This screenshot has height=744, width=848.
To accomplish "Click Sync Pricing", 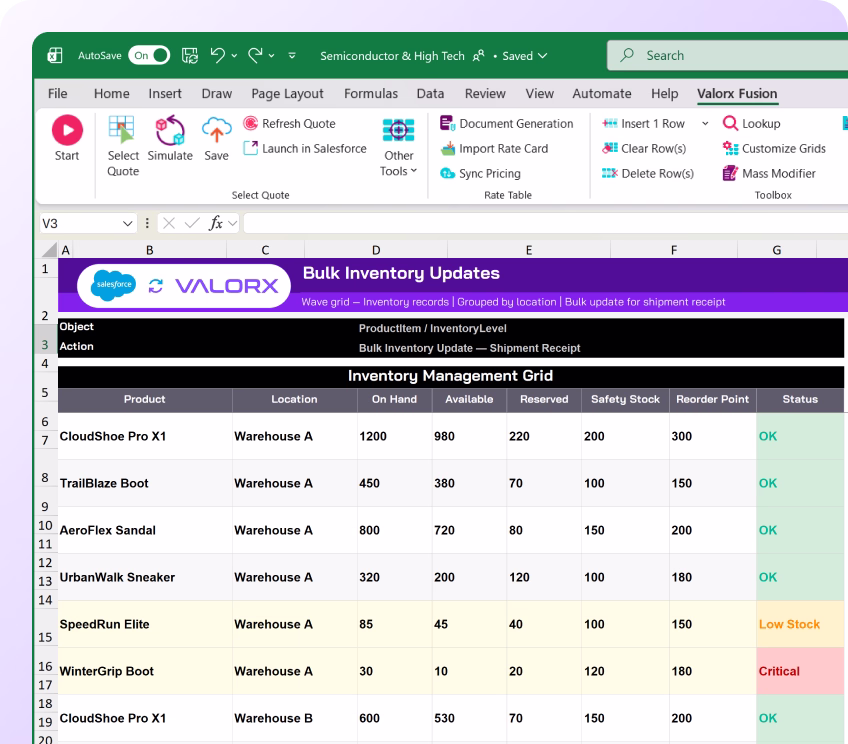I will coord(480,173).
